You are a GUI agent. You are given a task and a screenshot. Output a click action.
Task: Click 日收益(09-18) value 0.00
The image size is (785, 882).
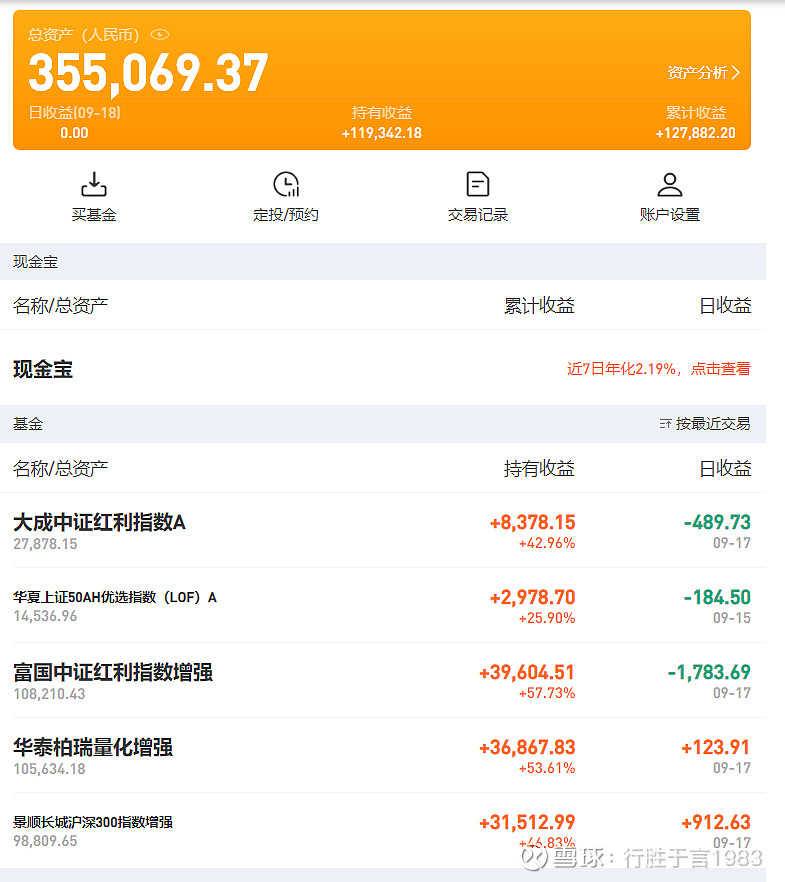[x=74, y=133]
